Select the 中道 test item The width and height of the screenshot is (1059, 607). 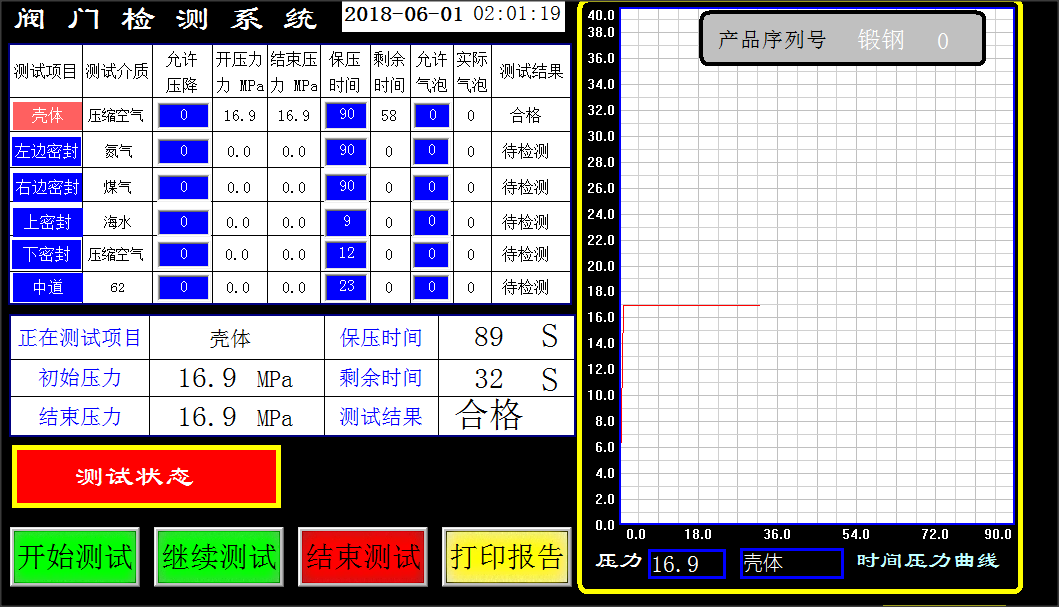click(46, 287)
